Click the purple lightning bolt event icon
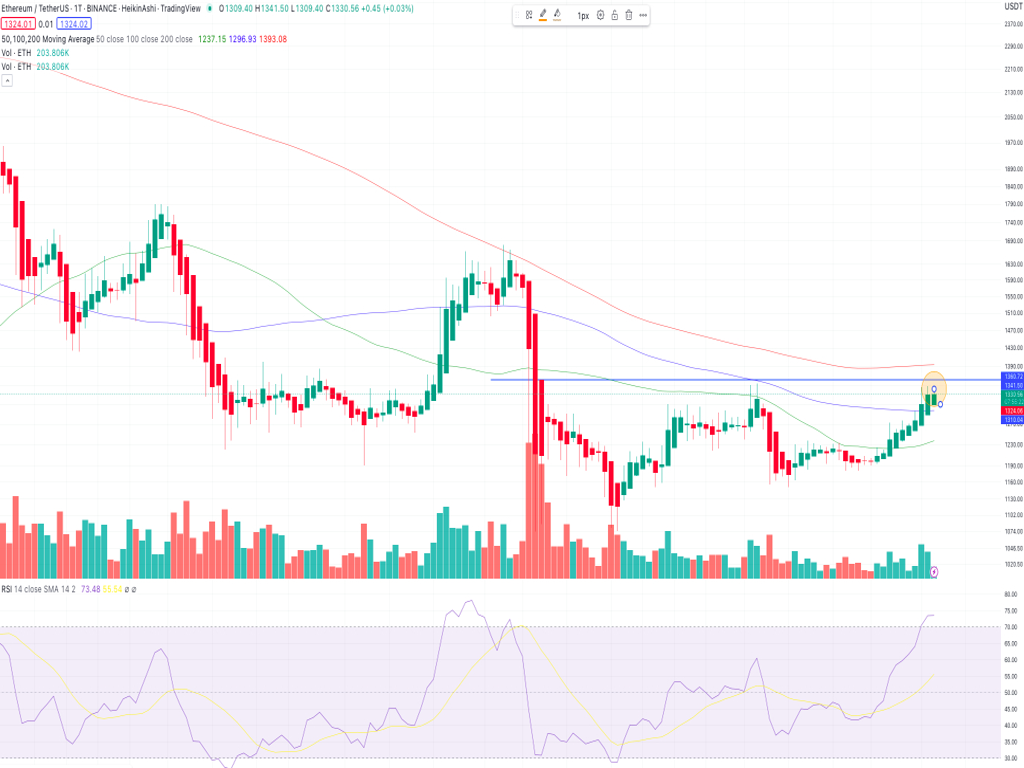The width and height of the screenshot is (1024, 768). point(934,571)
